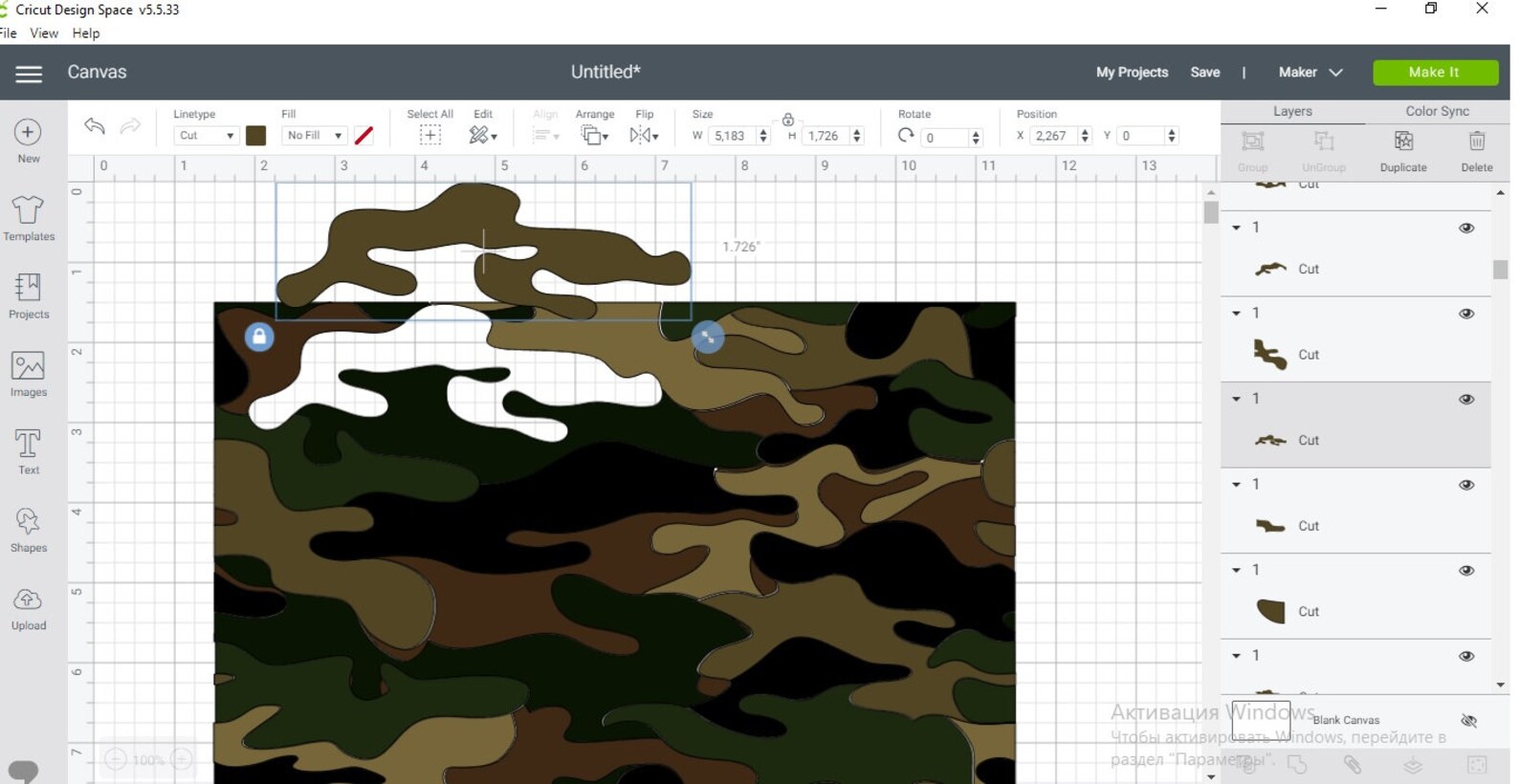Open the Edit tools dropdown
This screenshot has height=784, width=1519.
coord(483,136)
